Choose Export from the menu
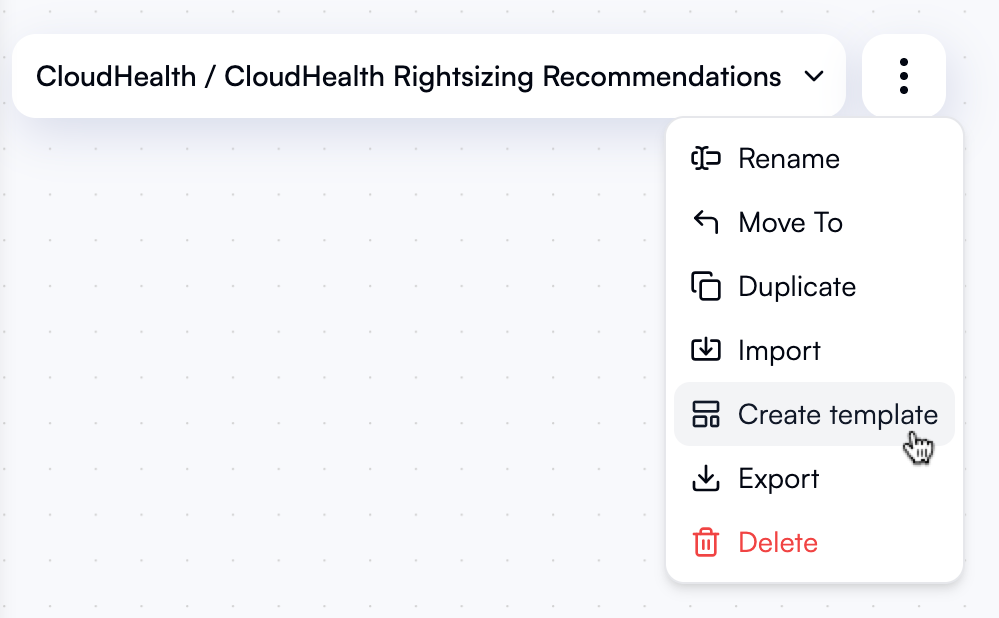Screen dimensions: 999x618 pos(778,478)
